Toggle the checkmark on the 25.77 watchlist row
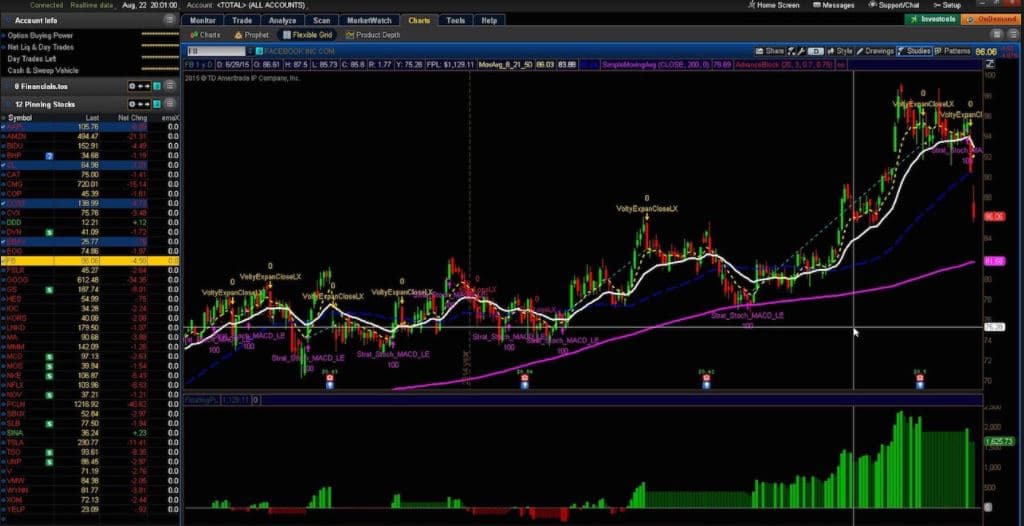The height and width of the screenshot is (526, 1024). point(3,241)
